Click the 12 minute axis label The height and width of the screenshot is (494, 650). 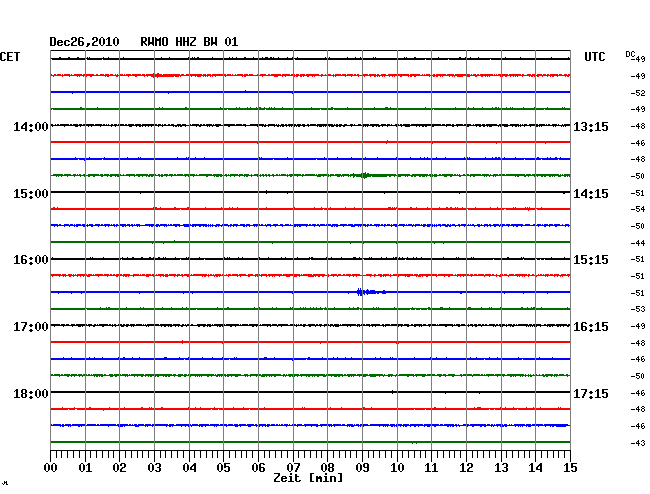[x=466, y=468]
